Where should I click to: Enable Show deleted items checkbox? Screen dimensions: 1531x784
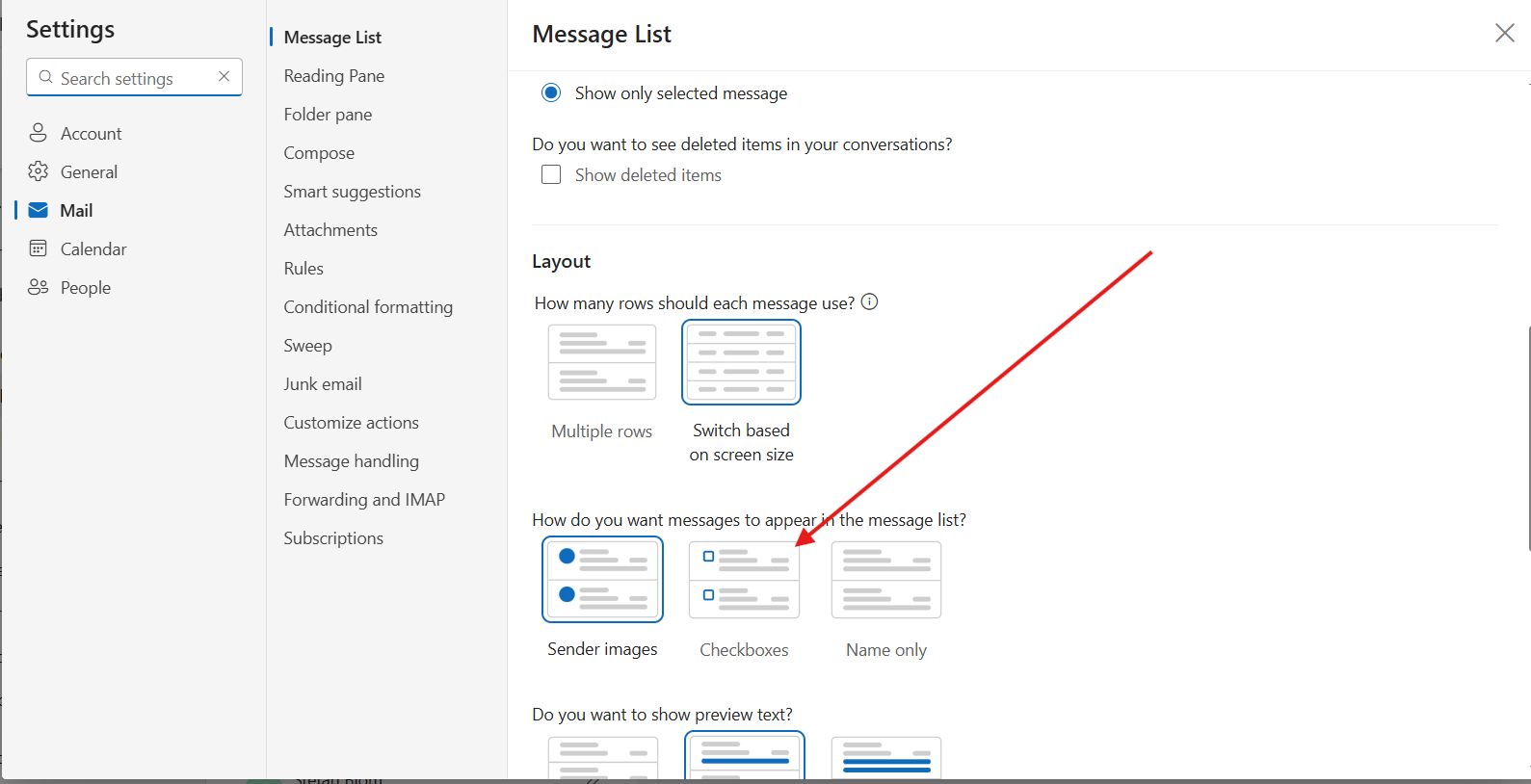[x=551, y=174]
